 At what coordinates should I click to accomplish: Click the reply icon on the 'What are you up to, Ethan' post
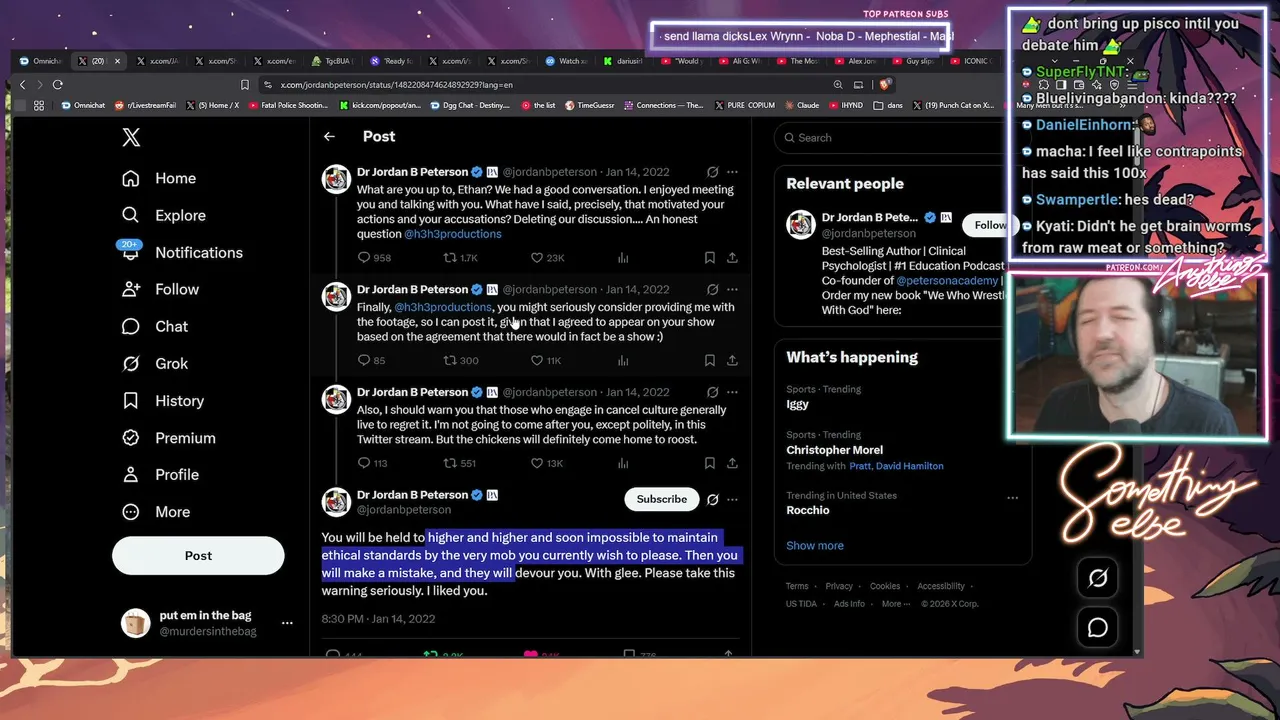coord(364,258)
